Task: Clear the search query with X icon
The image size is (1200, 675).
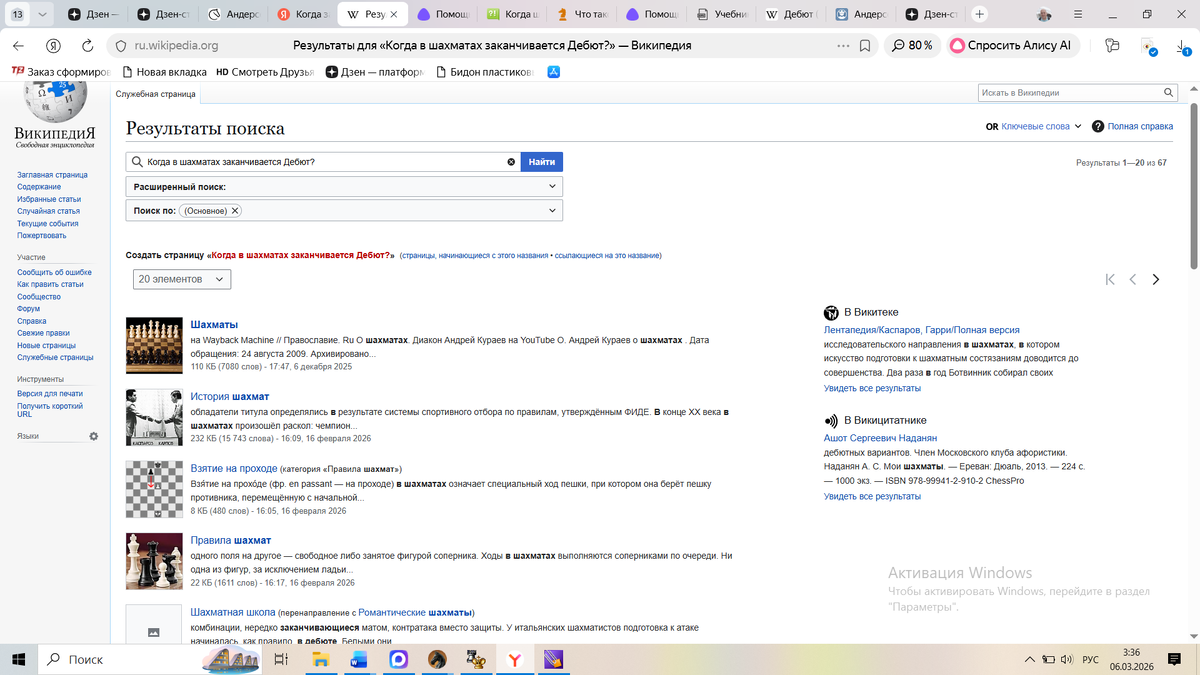Action: 511,161
